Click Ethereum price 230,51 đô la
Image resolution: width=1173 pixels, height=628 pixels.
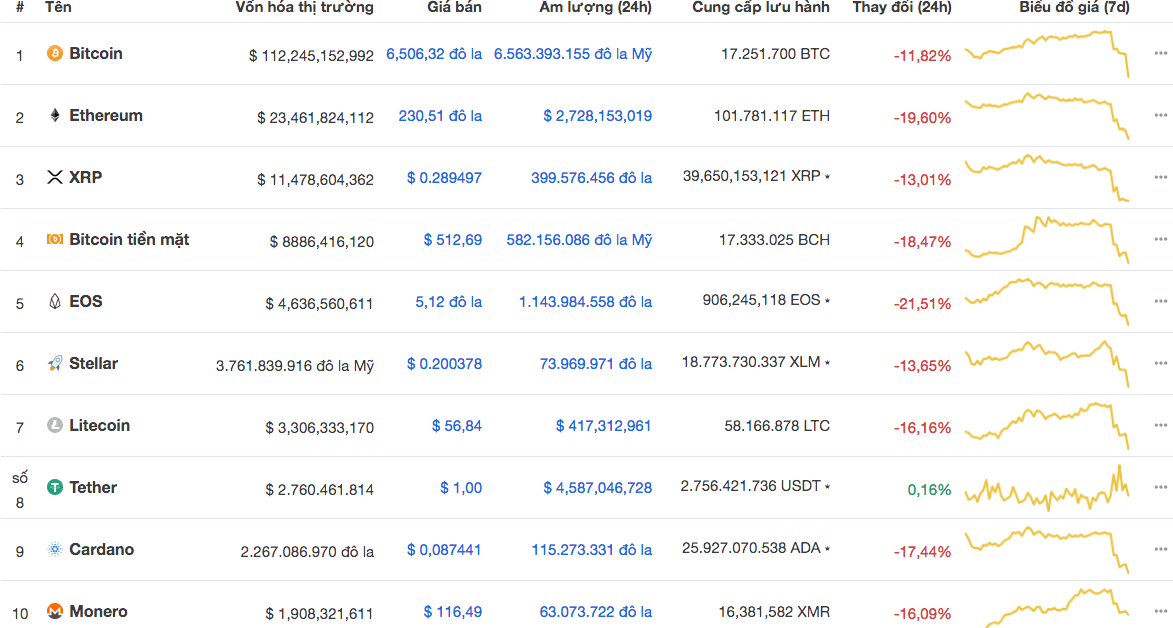click(440, 116)
